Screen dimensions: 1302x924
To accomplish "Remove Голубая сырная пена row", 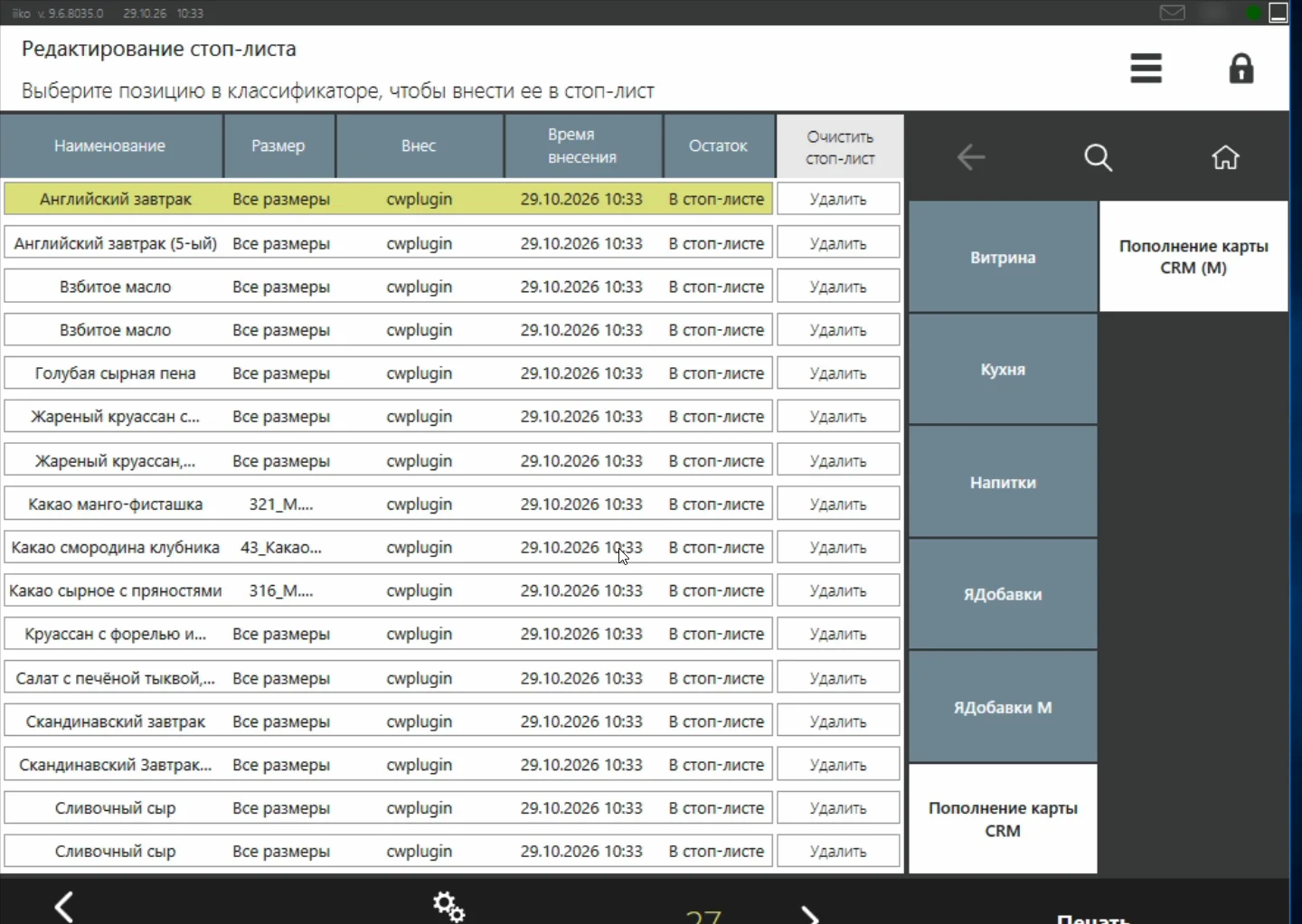I will [x=838, y=373].
